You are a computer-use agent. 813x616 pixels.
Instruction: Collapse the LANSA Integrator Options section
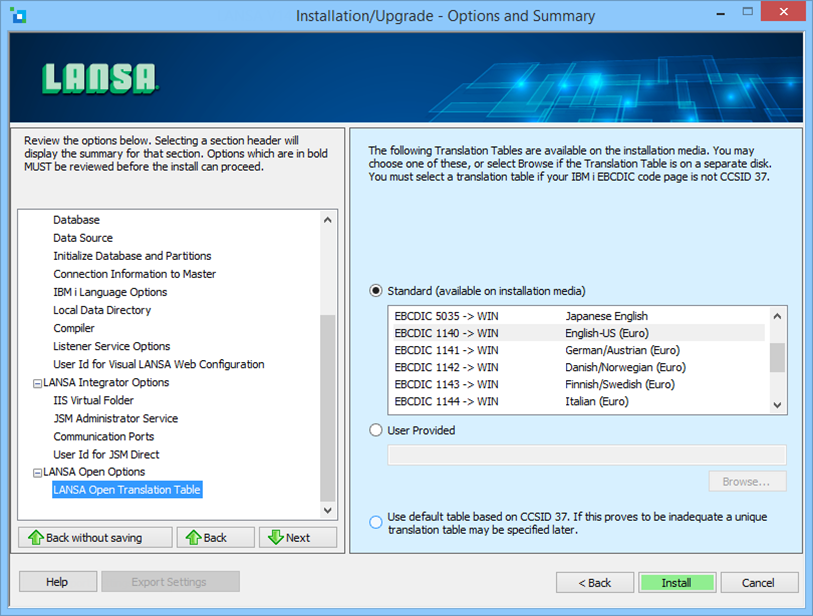coord(37,384)
